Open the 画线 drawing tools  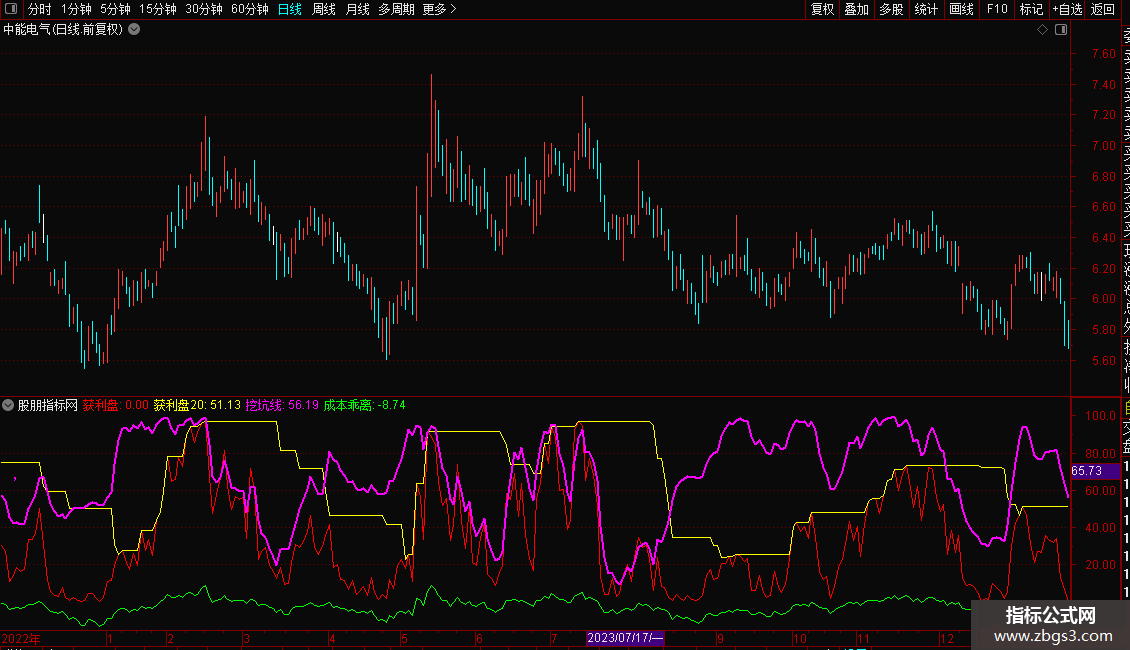point(961,9)
